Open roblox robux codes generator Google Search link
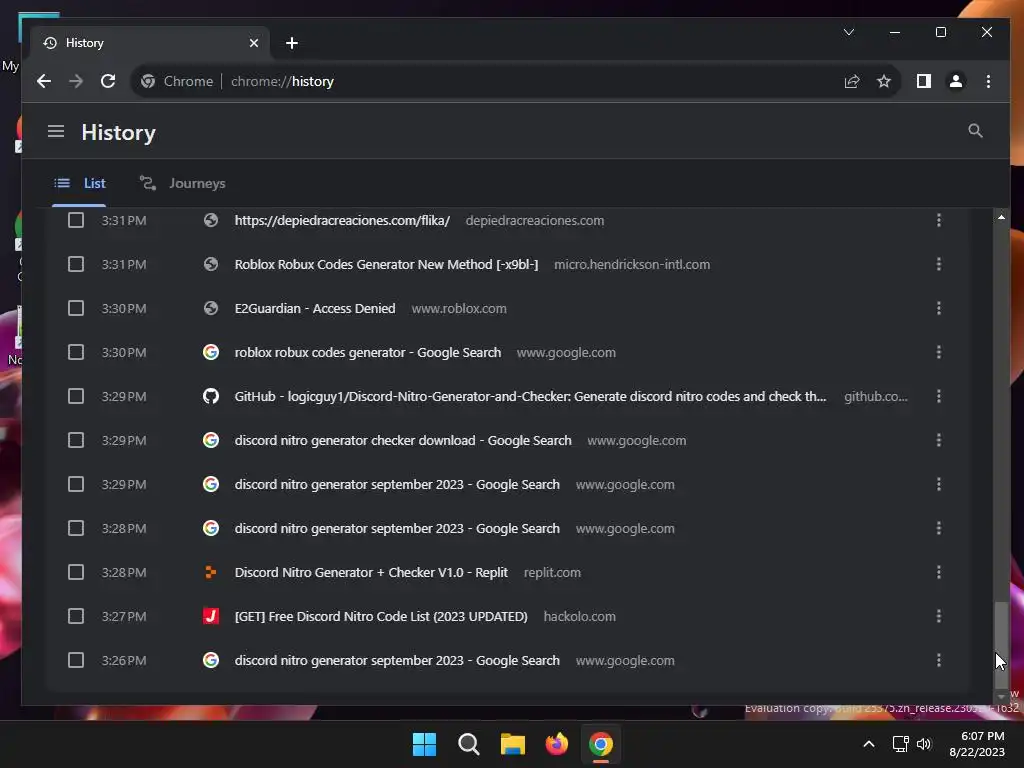Viewport: 1024px width, 768px height. [x=368, y=352]
